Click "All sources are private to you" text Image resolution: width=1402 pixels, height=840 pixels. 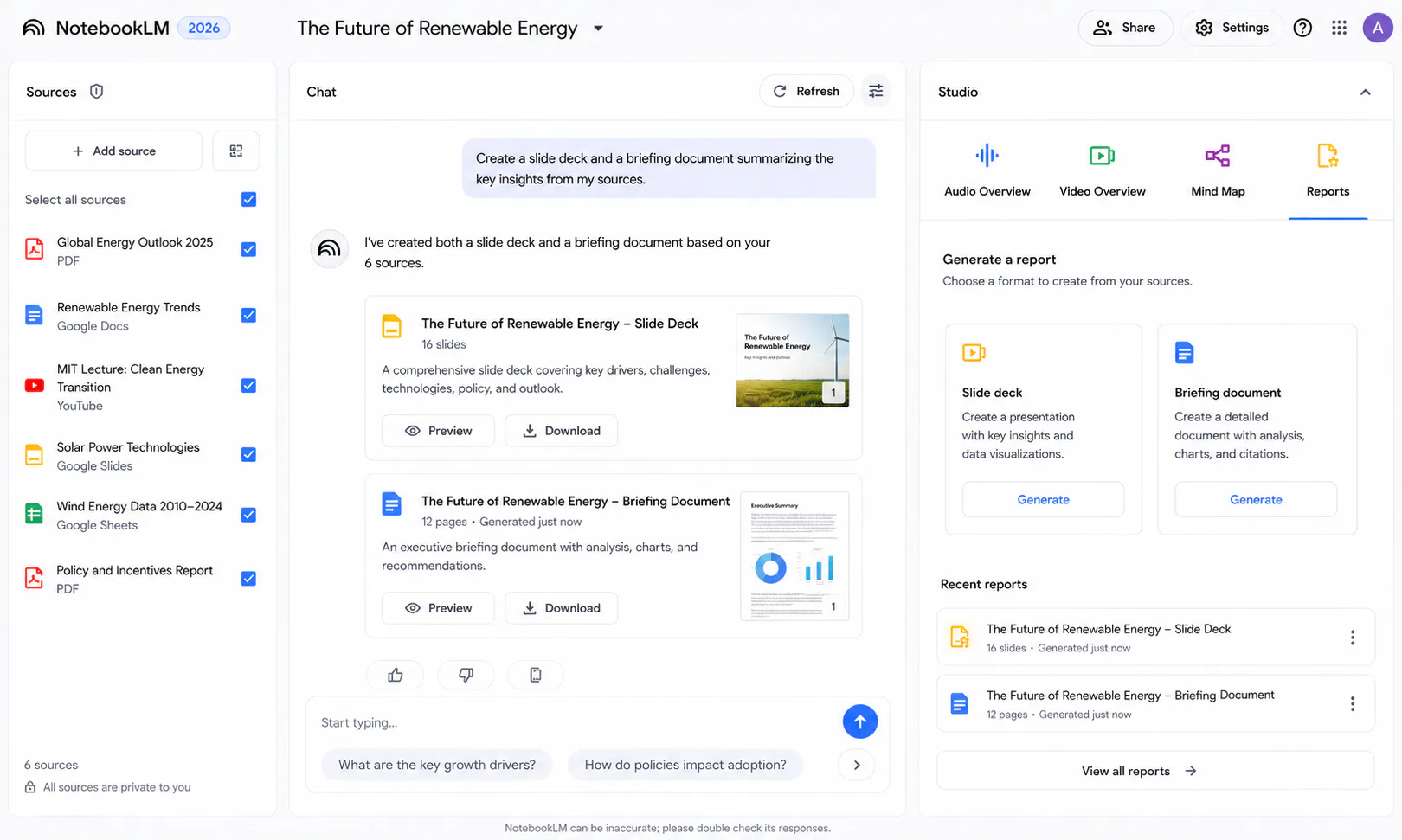click(x=117, y=787)
